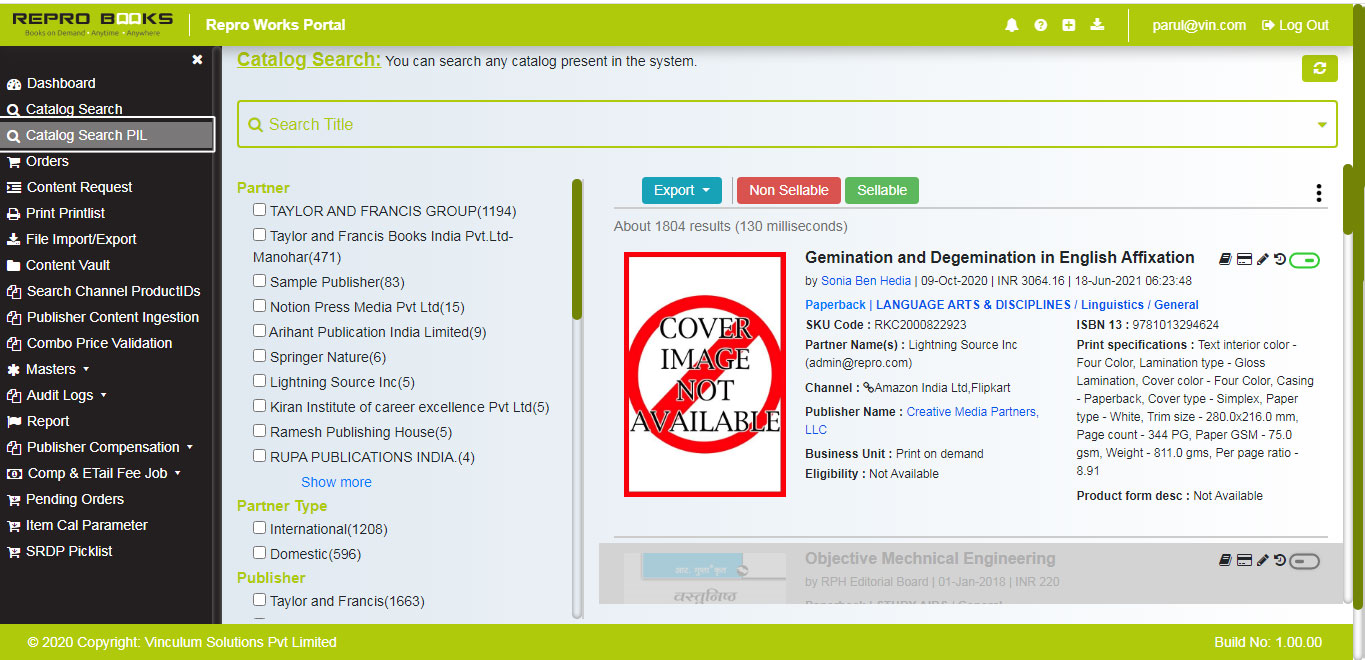Click the Sellable button
The image size is (1365, 660).
click(881, 190)
